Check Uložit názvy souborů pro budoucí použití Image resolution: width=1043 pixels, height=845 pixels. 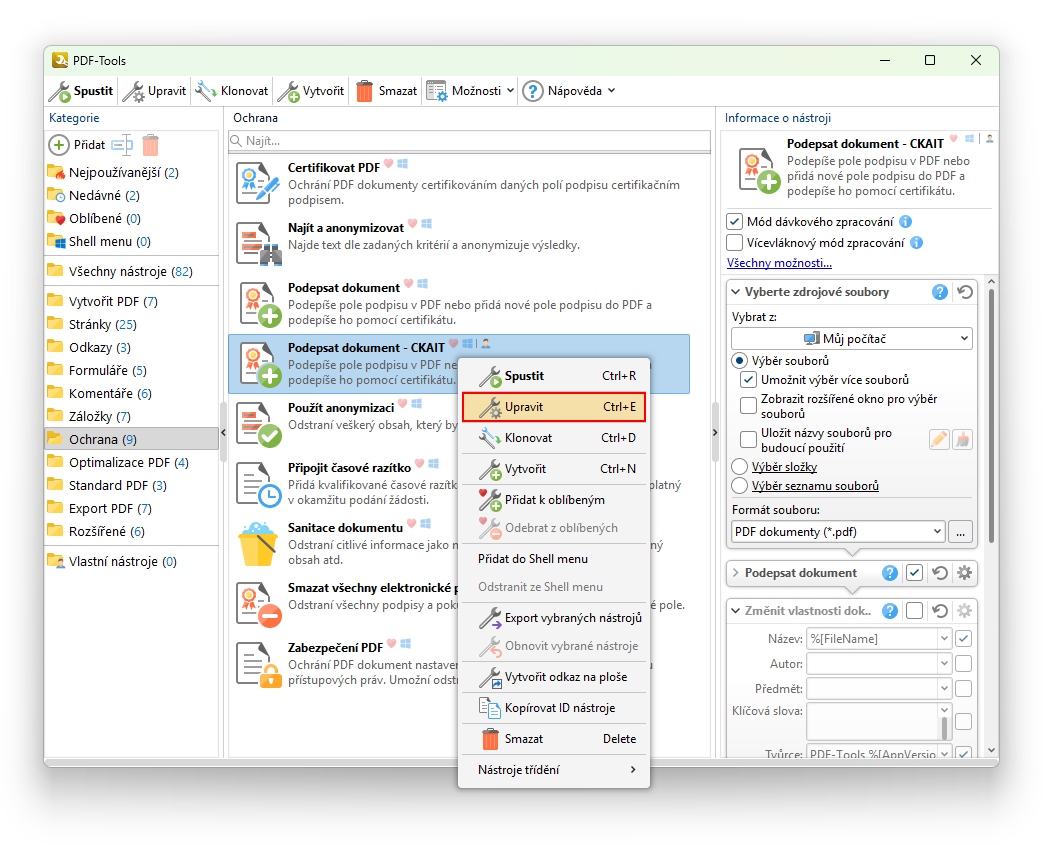point(748,440)
